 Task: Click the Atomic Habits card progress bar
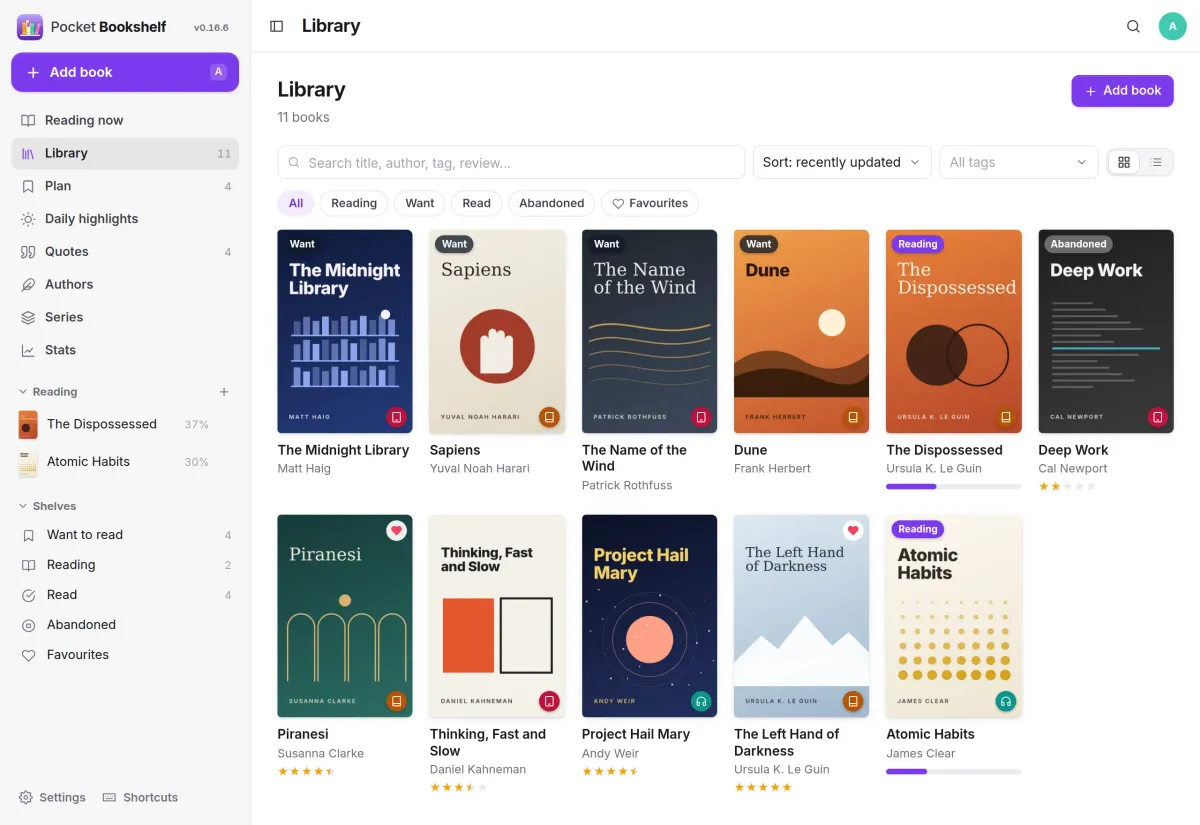[954, 771]
